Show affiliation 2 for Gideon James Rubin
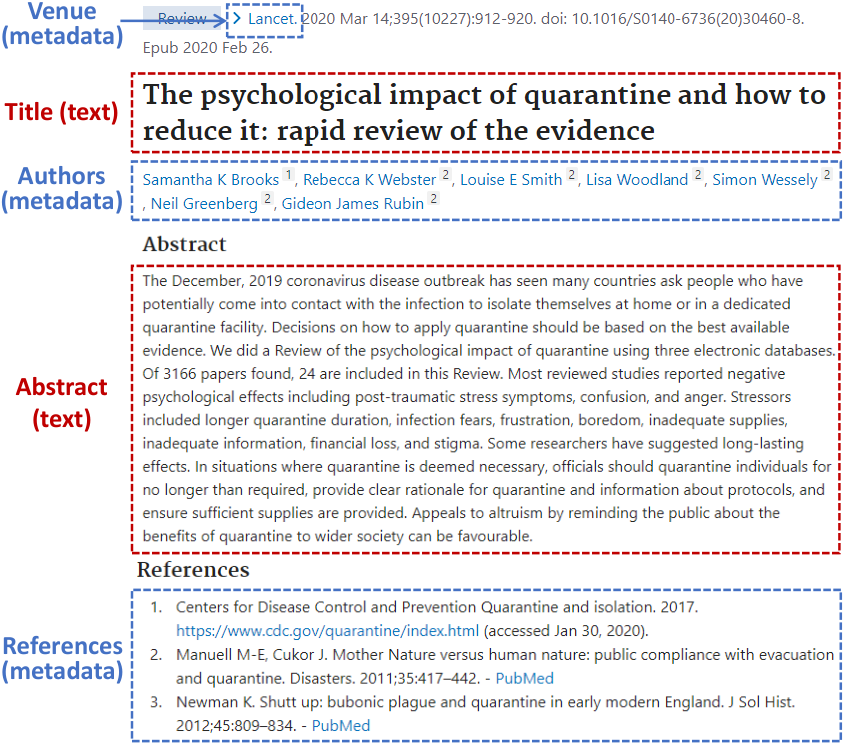This screenshot has width=844, height=744. (x=434, y=199)
